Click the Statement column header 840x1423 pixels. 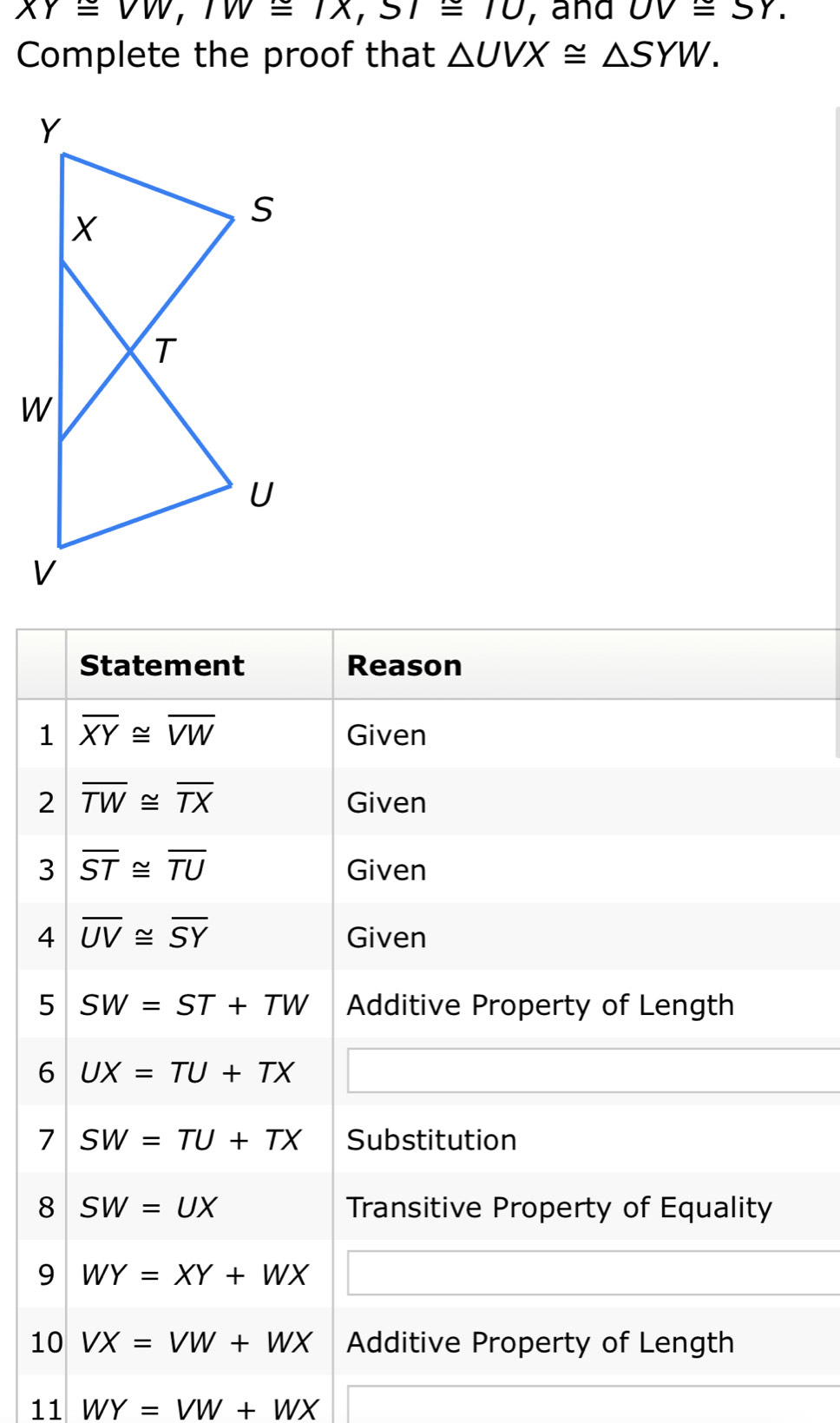click(x=162, y=665)
